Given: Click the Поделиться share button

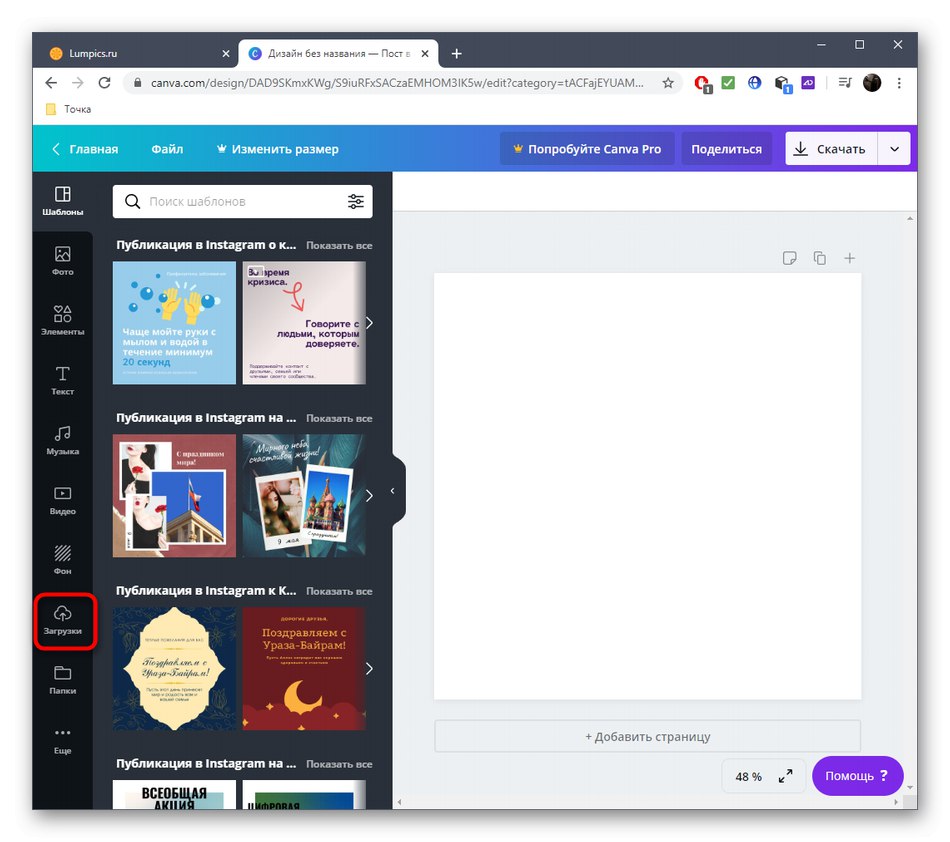Looking at the screenshot, I should 726,149.
